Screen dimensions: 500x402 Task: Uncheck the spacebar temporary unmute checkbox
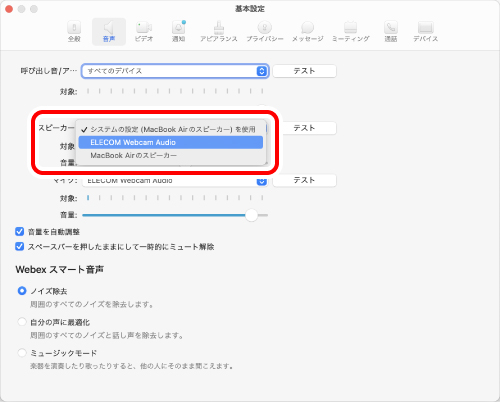tap(20, 246)
